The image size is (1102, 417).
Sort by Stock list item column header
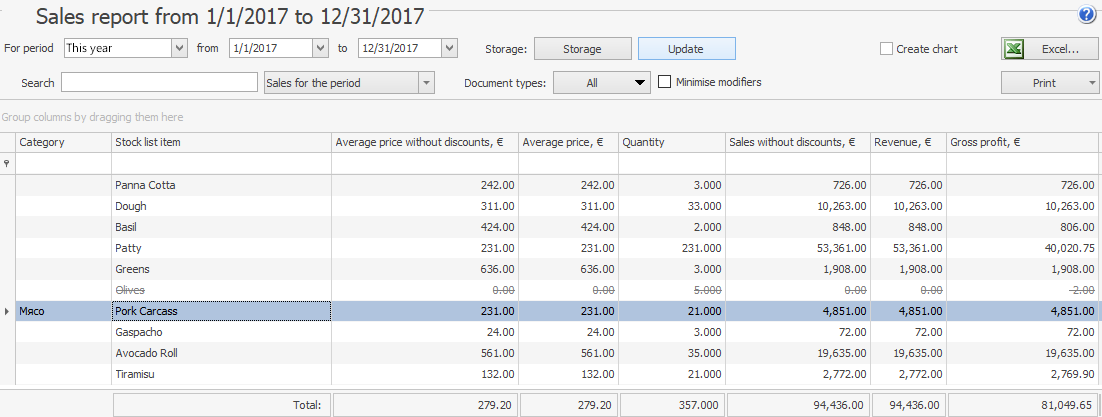[x=220, y=143]
